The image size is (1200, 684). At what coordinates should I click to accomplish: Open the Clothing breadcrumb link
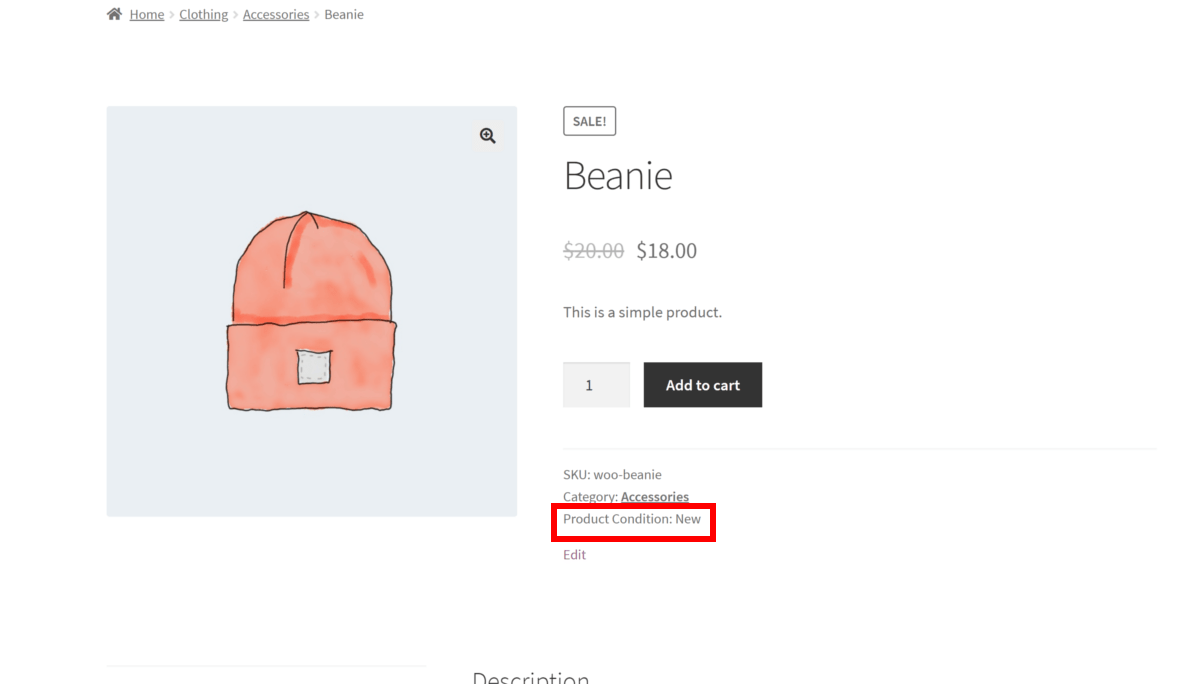[203, 14]
